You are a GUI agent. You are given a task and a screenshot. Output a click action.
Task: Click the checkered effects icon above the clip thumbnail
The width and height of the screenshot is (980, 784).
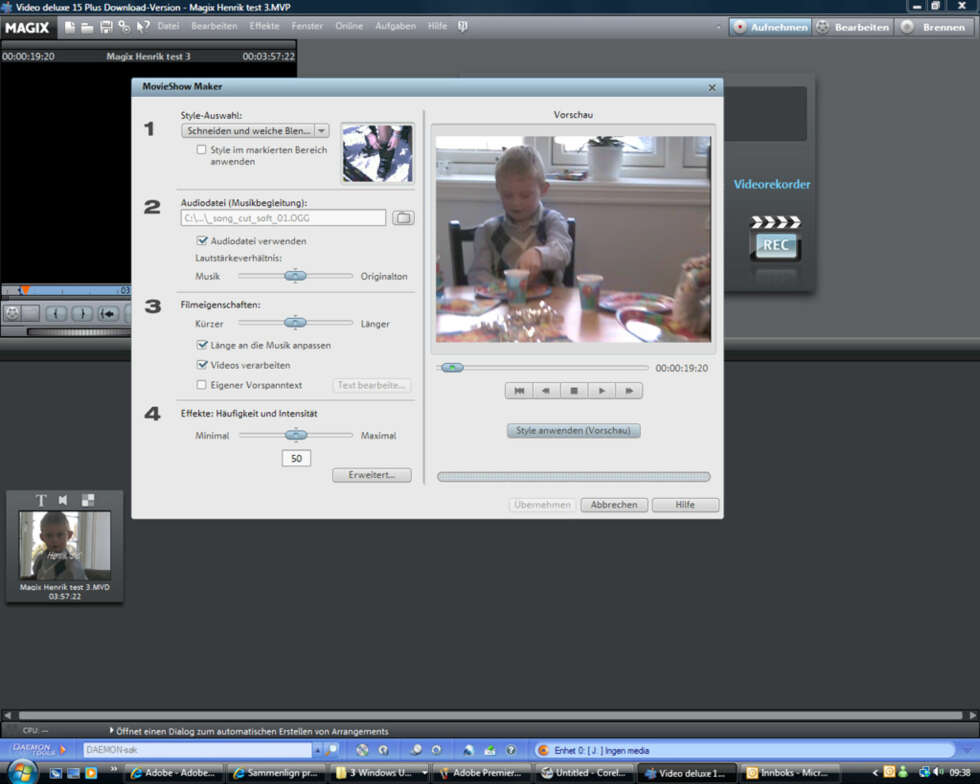88,500
